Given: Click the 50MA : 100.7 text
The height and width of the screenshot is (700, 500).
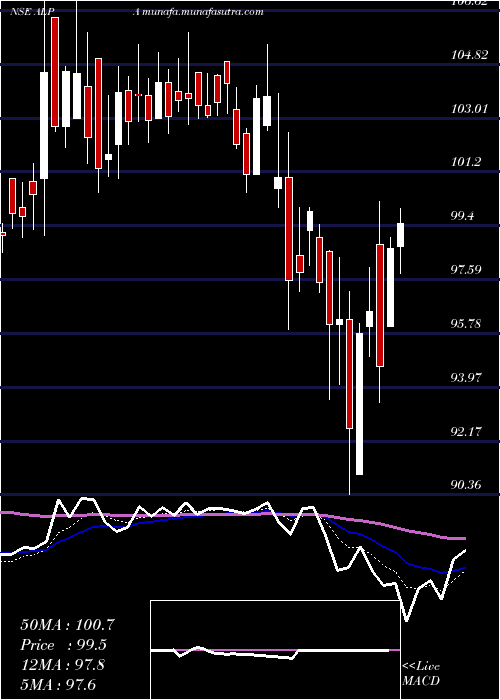Looking at the screenshot, I should (67, 625).
